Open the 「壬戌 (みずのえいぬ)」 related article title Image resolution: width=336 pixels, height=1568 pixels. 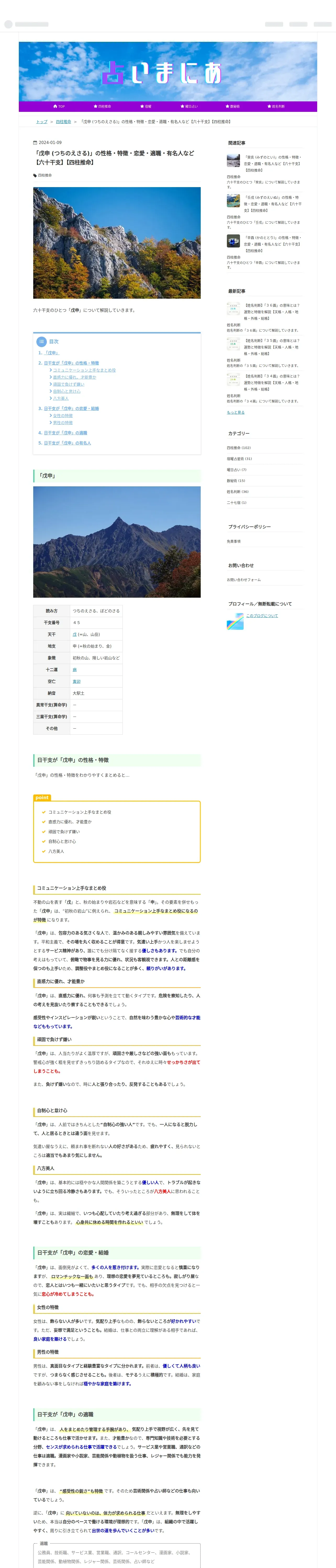point(273,204)
